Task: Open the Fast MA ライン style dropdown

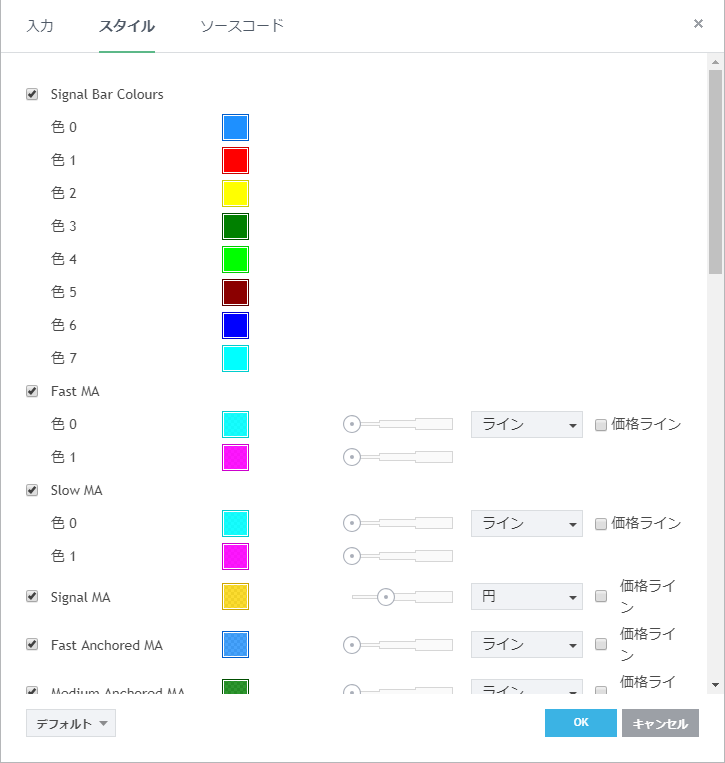Action: [x=526, y=424]
